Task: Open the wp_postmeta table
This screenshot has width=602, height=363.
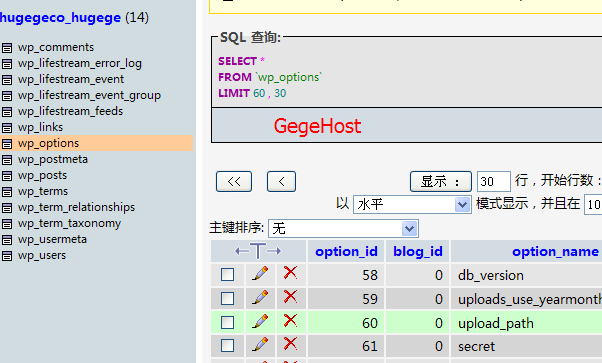Action: pos(53,159)
